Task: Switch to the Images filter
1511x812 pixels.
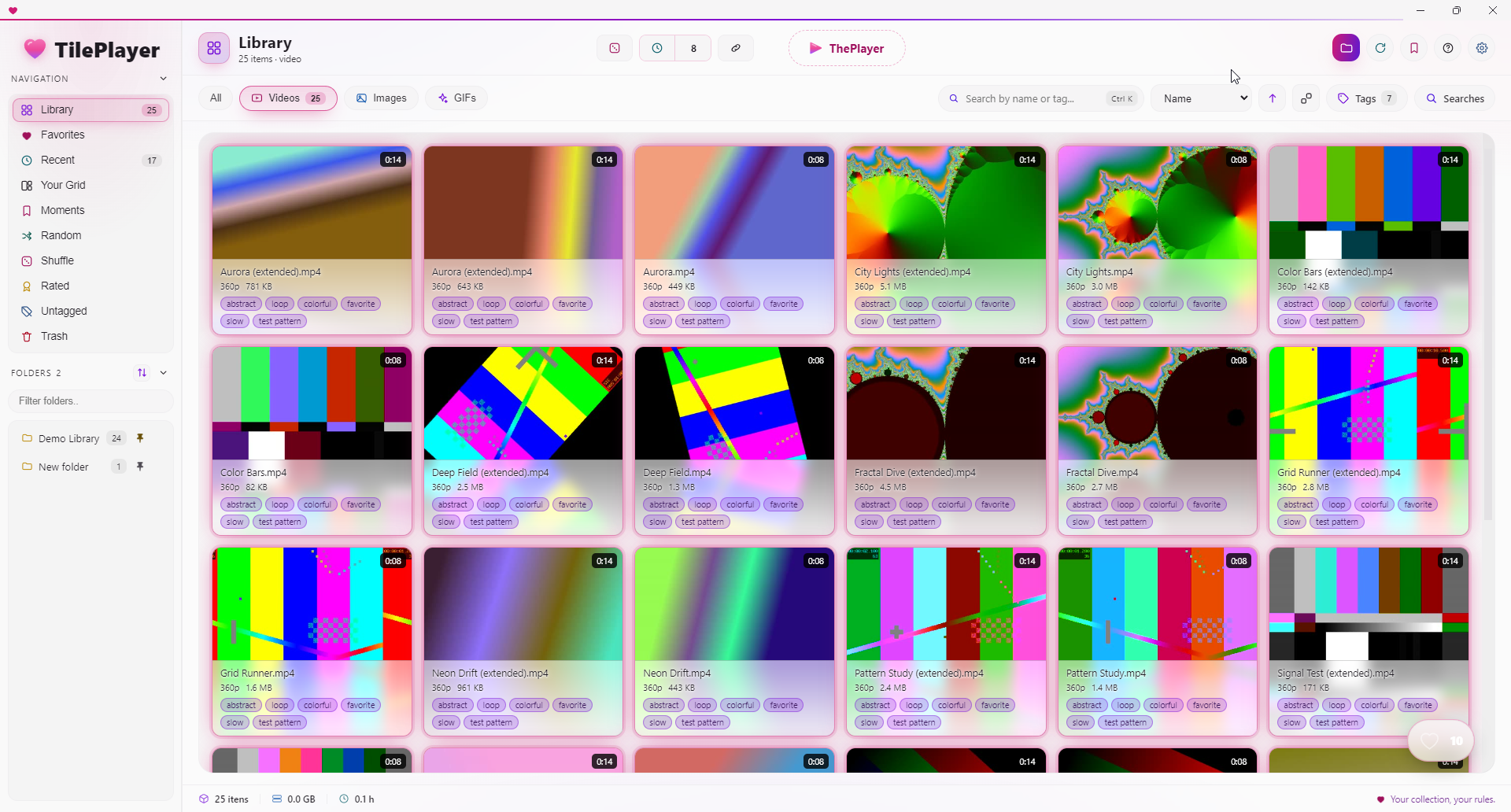Action: [x=382, y=98]
